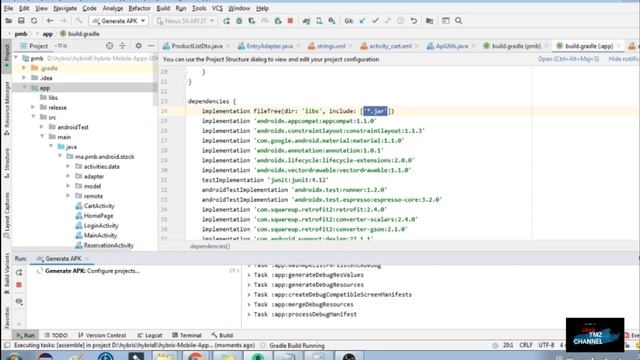The image size is (640, 360).
Task: Open the AVD Manager icon
Action: (x=319, y=21)
